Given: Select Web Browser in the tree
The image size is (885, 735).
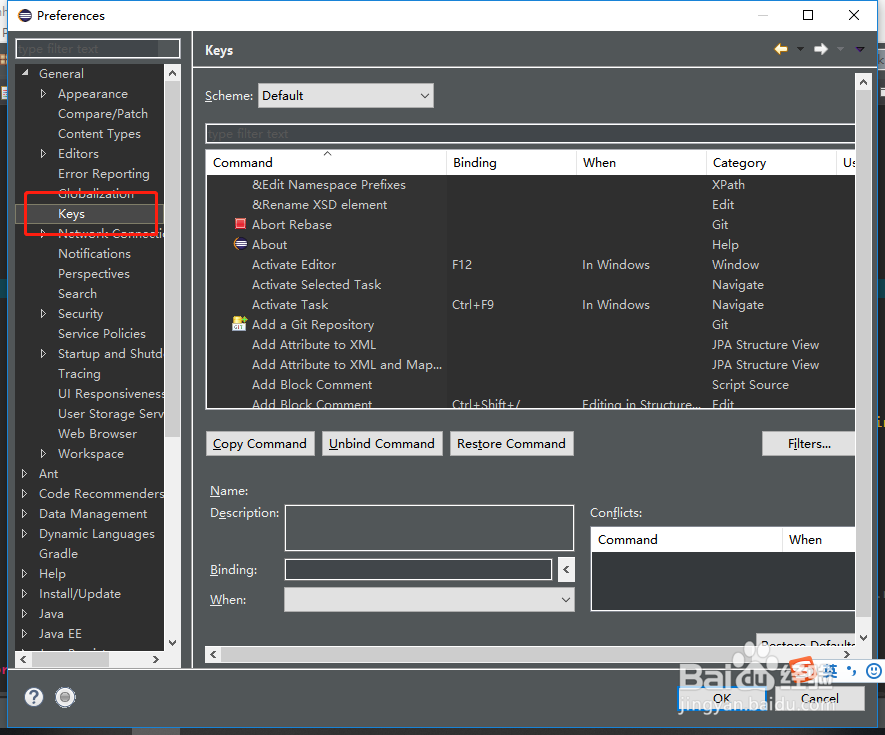Looking at the screenshot, I should 97,434.
